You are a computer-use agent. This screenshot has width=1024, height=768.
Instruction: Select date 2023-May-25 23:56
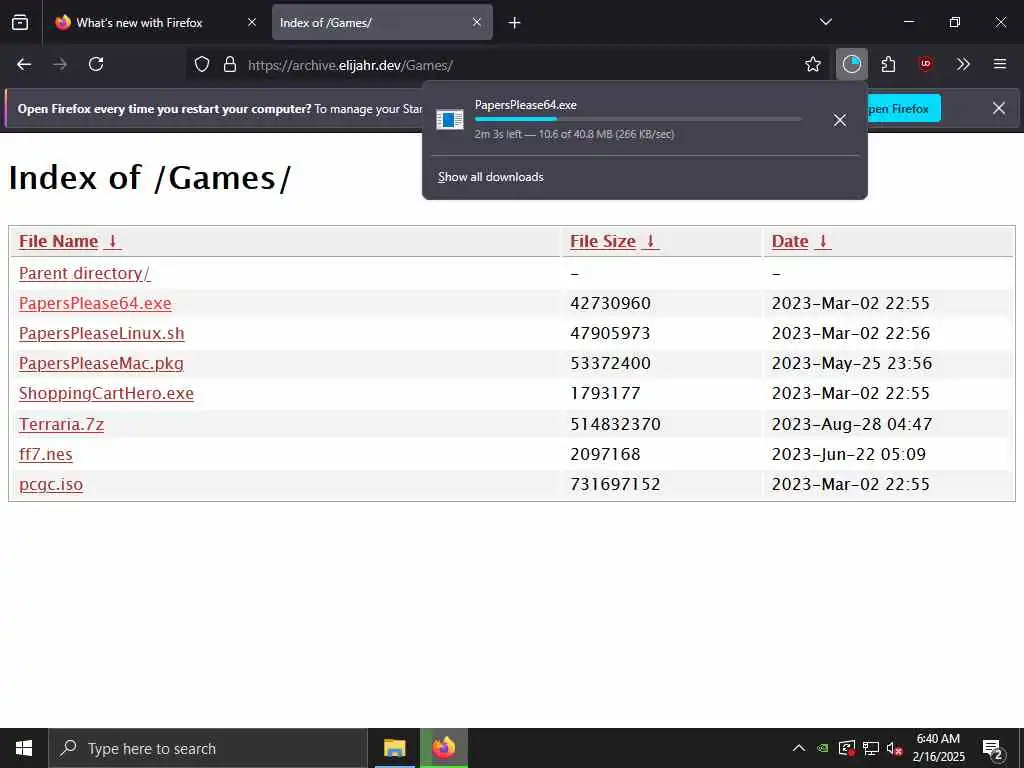(852, 363)
